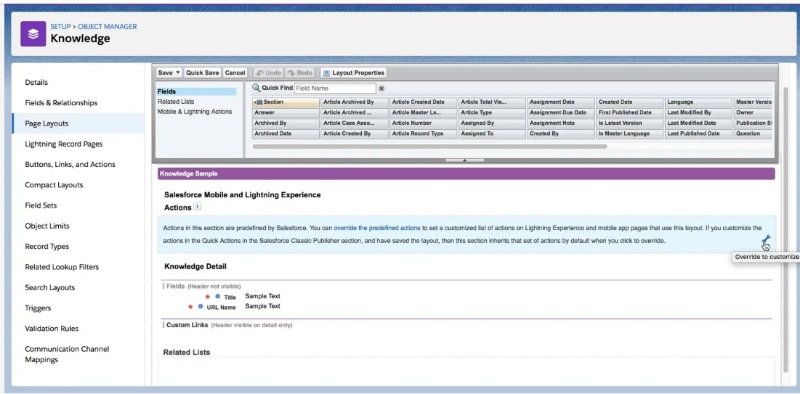Image resolution: width=800 pixels, height=394 pixels.
Task: Click the info icon next to Actions
Action: (198, 207)
